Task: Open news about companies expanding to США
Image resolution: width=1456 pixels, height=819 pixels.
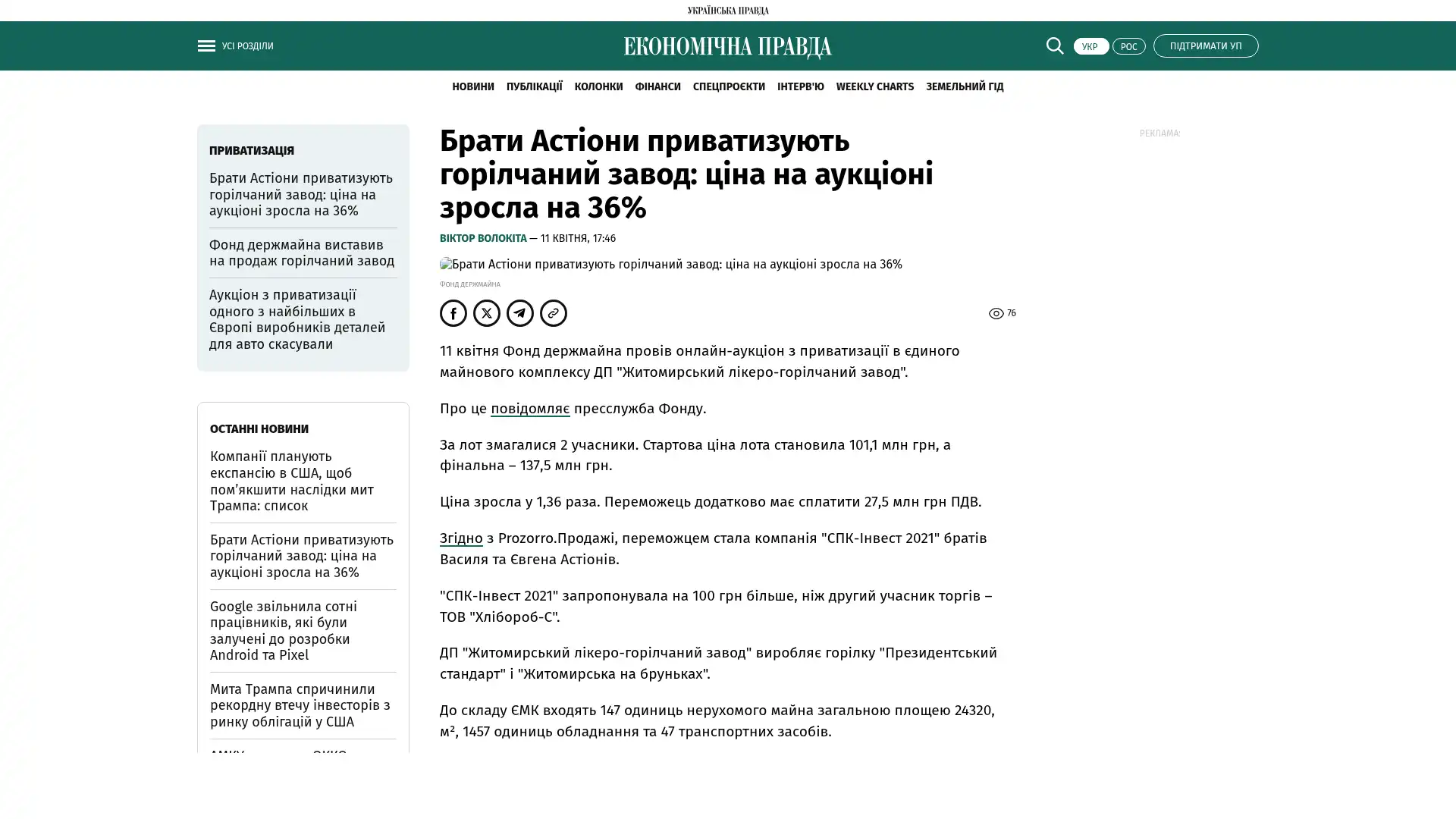Action: [x=303, y=482]
